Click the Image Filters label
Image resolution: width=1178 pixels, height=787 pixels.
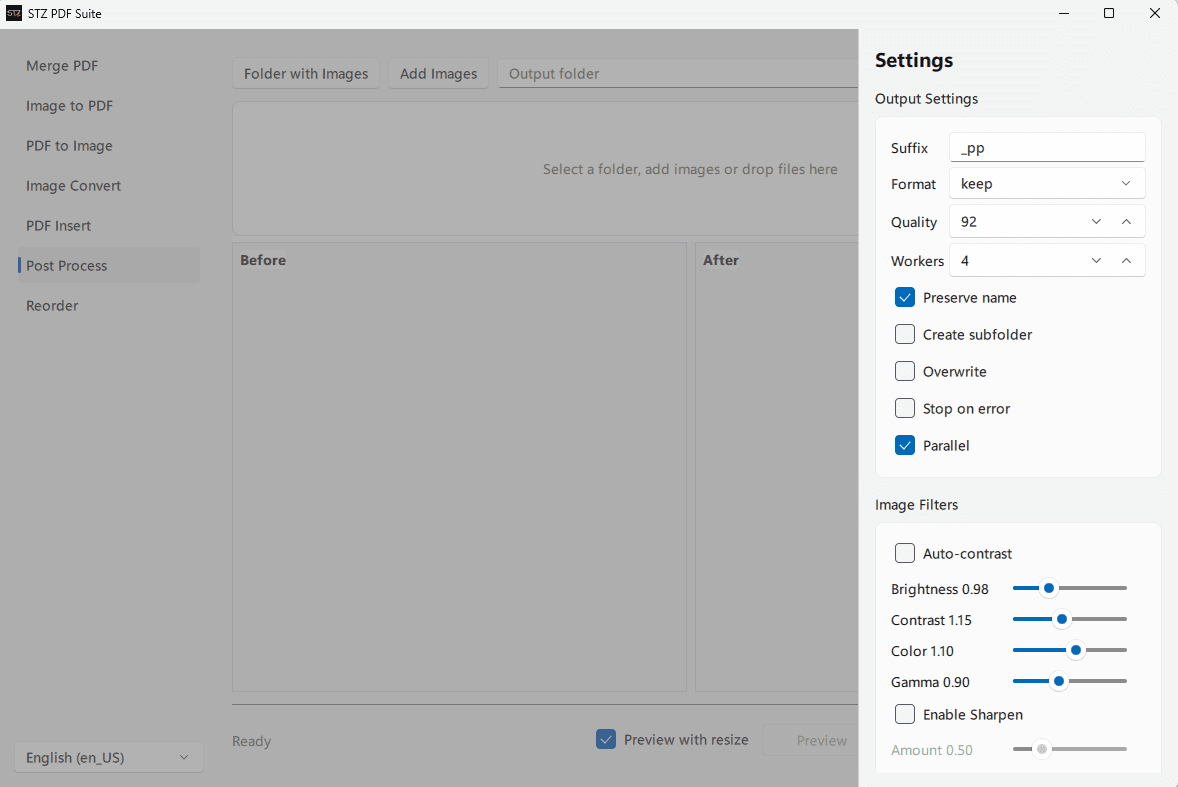(917, 505)
